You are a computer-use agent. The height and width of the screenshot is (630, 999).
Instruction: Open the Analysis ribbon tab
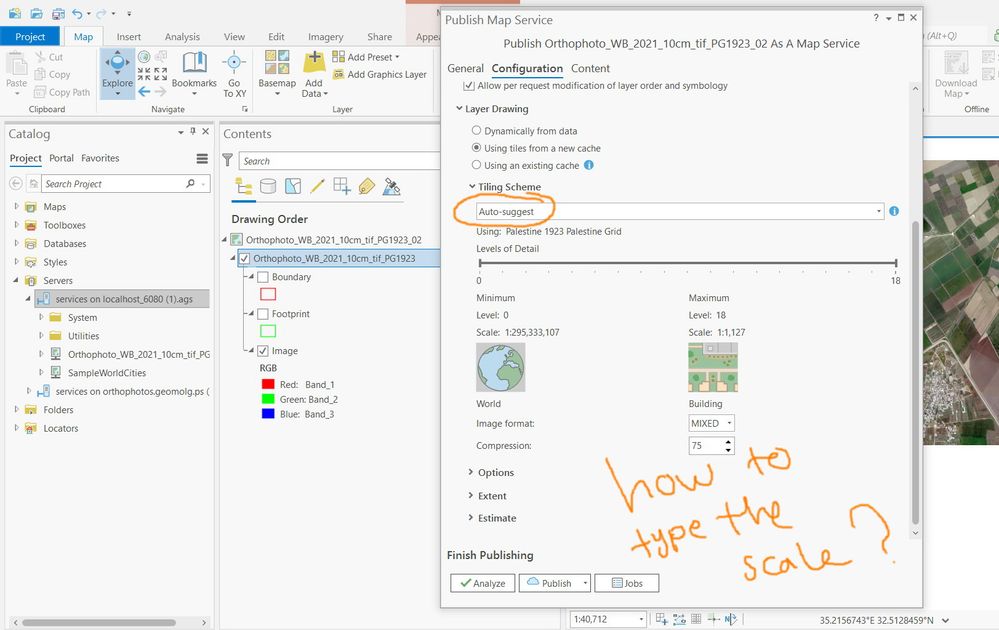click(182, 37)
